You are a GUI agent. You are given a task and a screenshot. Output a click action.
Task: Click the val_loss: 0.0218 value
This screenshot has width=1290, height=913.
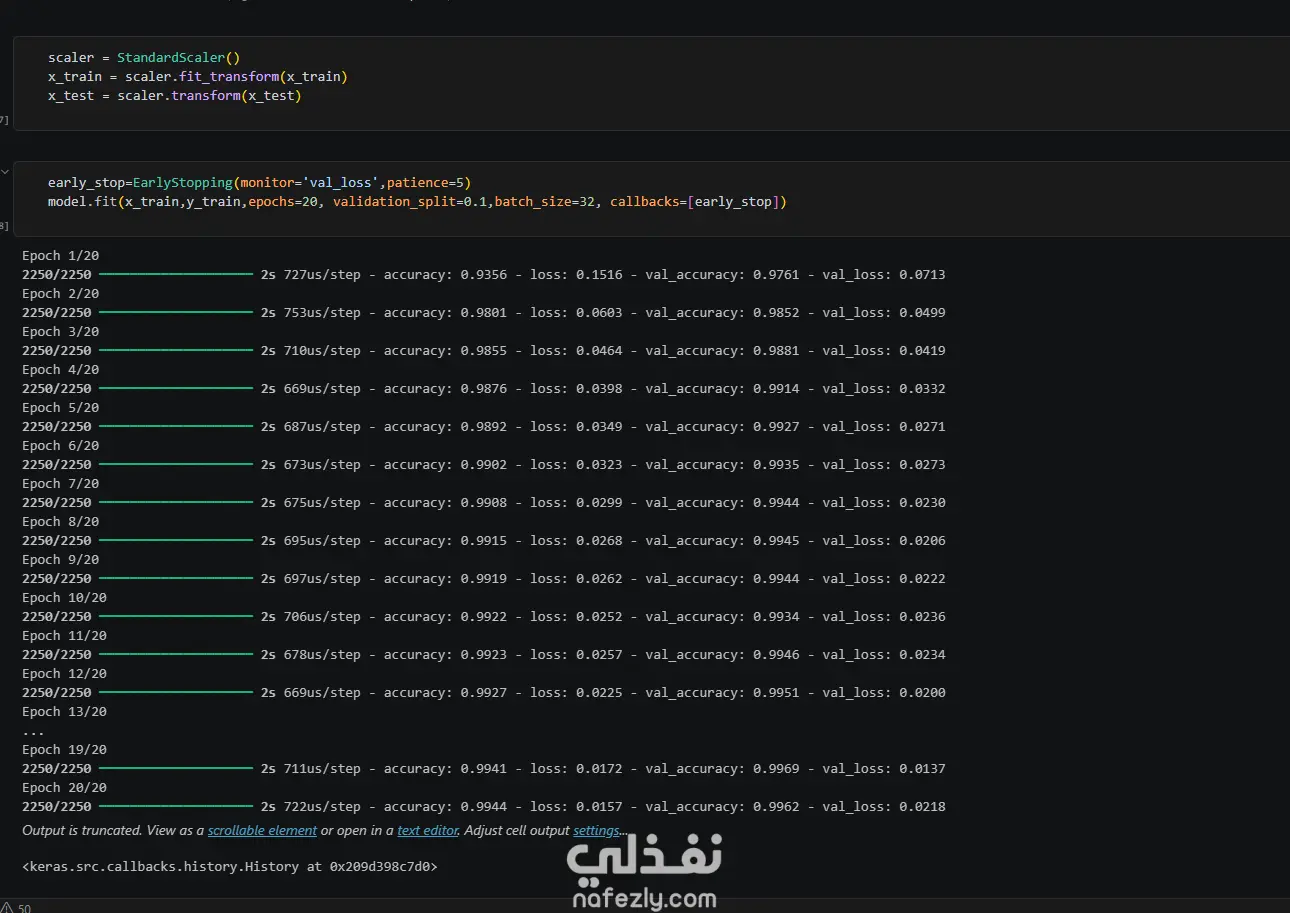pos(883,807)
